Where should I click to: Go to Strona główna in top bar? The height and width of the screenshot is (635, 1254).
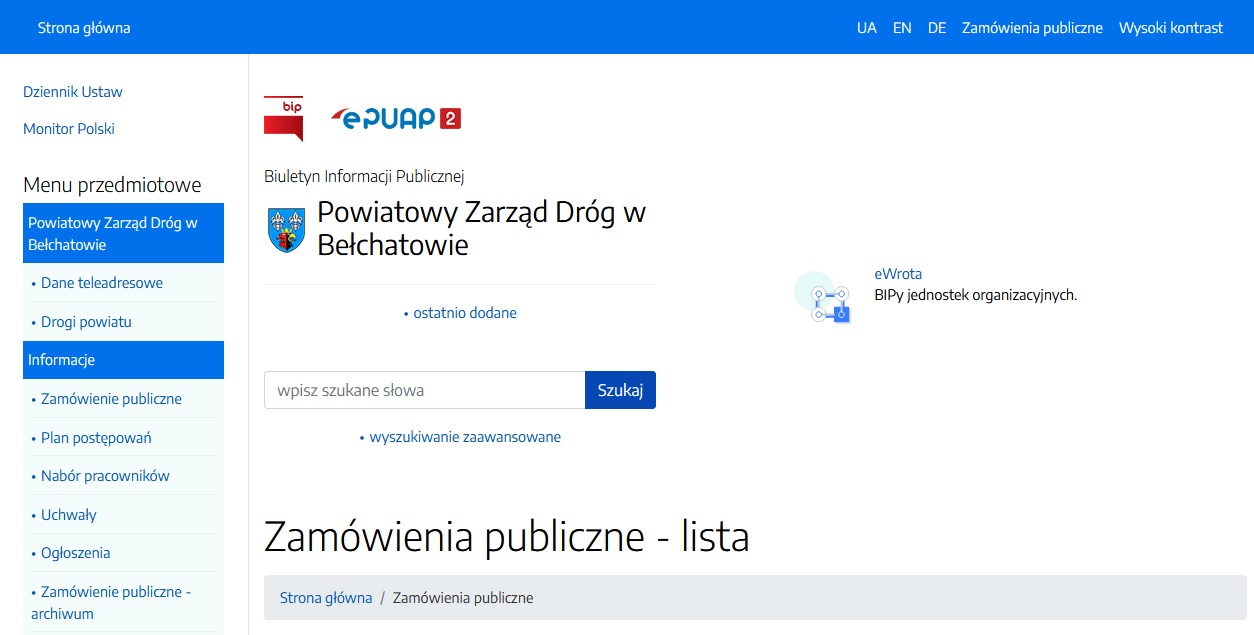tap(84, 28)
